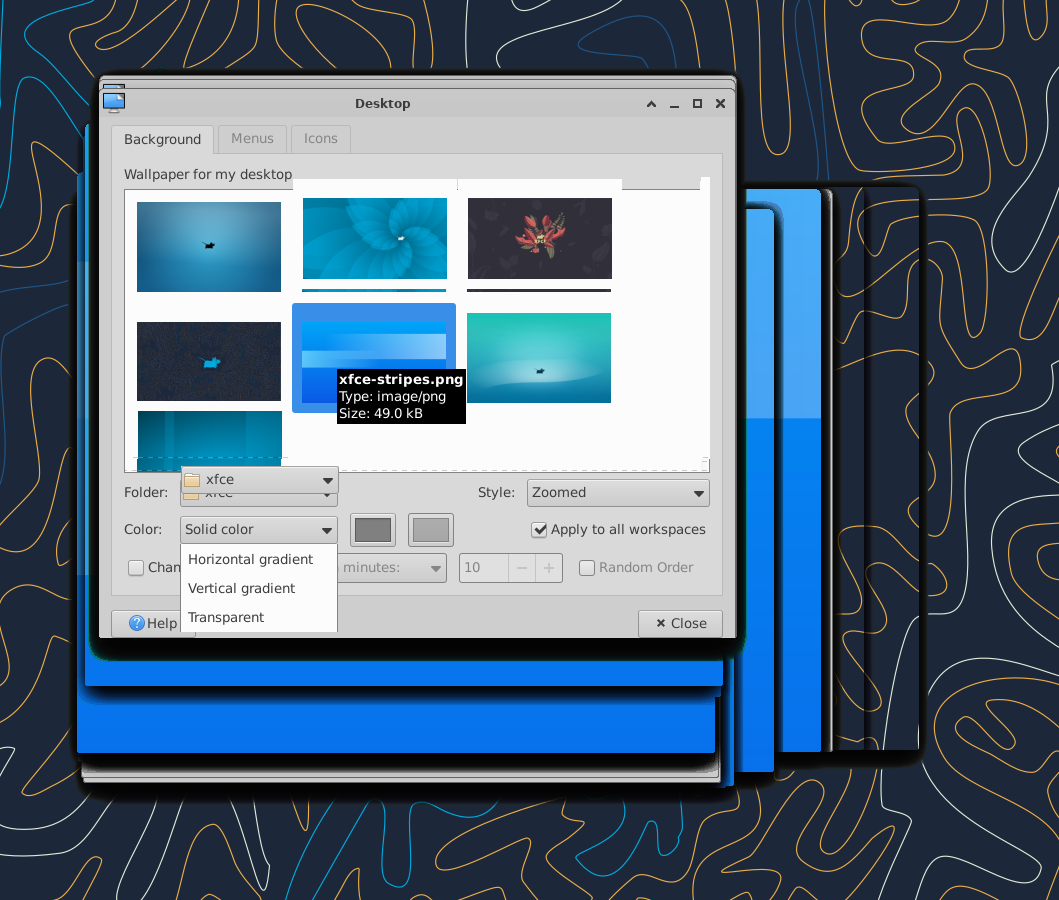
Task: Open the first color swatch picker
Action: [373, 530]
